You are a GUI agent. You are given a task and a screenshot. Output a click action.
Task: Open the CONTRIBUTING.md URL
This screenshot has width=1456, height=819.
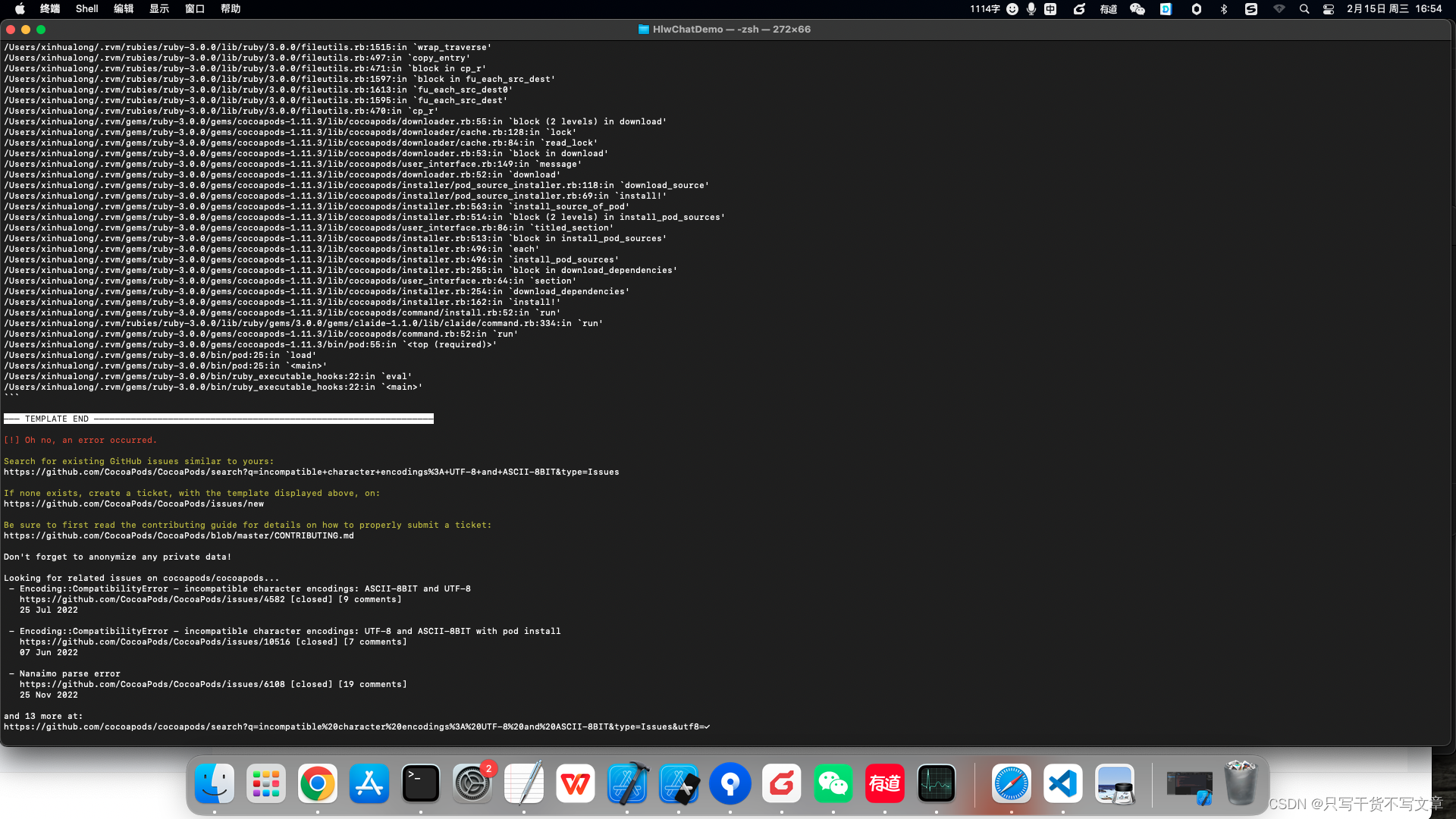click(178, 535)
